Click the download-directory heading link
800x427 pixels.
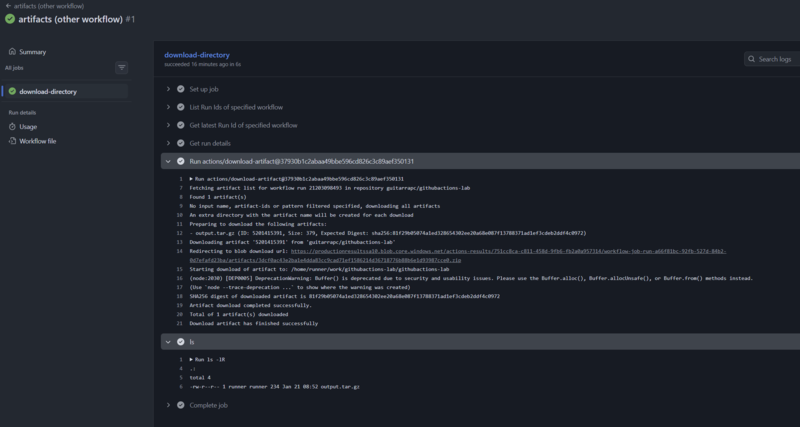click(x=197, y=55)
